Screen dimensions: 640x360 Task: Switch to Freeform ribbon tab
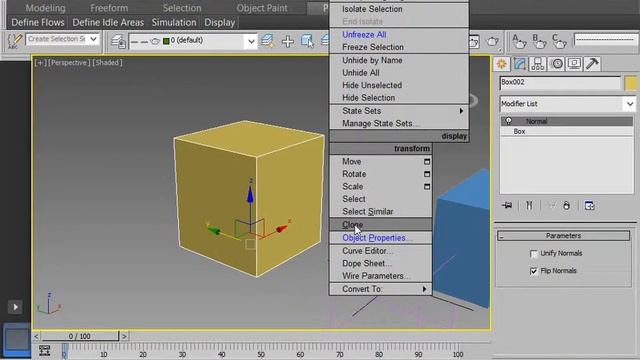coord(109,8)
